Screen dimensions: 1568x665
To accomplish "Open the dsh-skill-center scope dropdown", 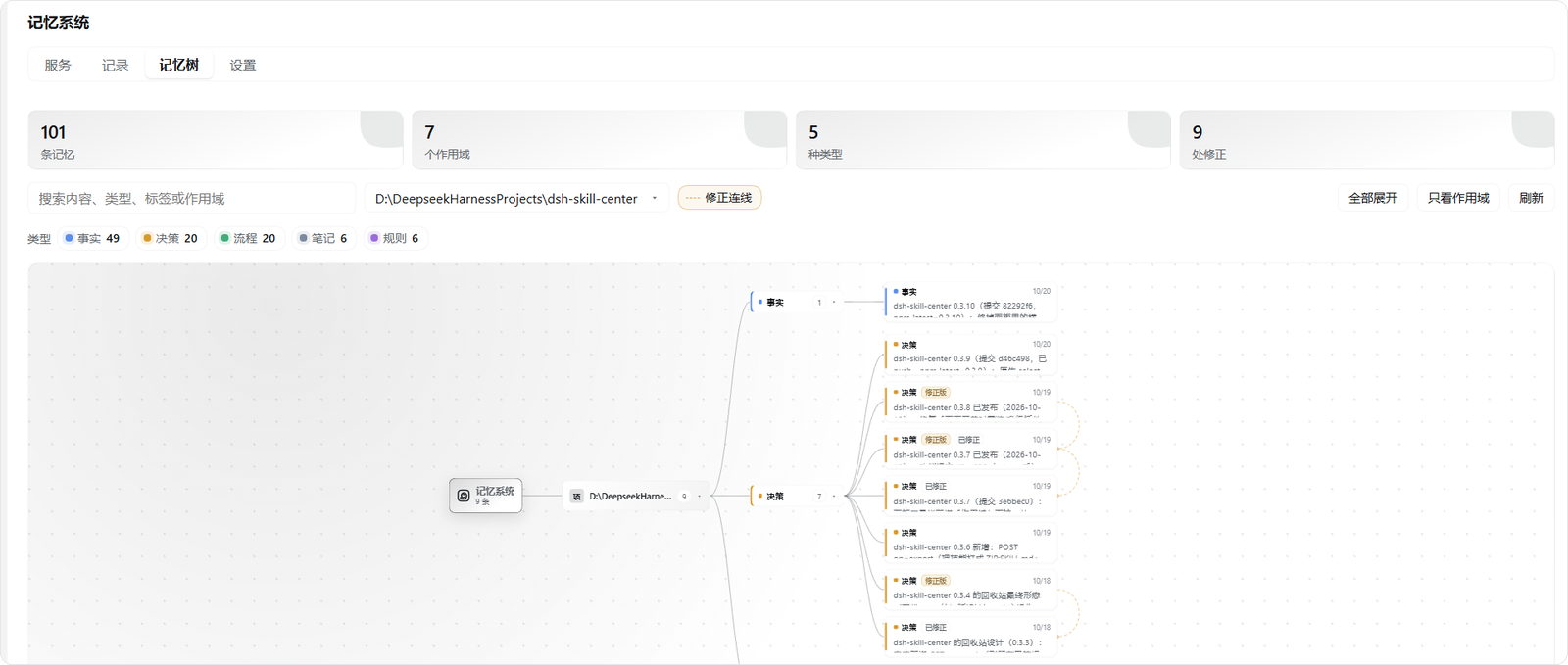I will [516, 198].
